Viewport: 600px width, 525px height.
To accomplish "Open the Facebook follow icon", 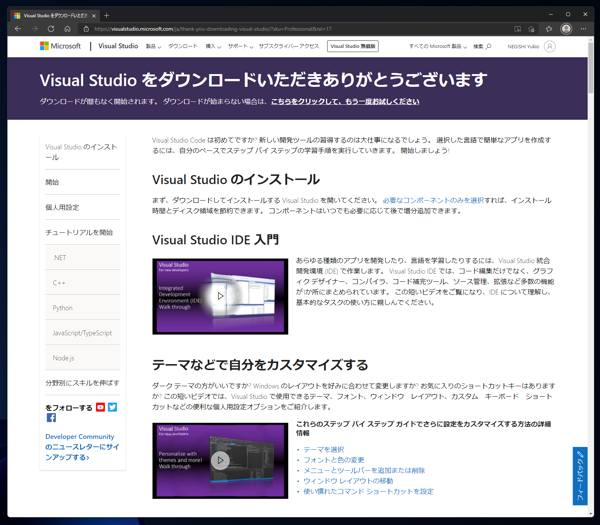I will 51,418.
